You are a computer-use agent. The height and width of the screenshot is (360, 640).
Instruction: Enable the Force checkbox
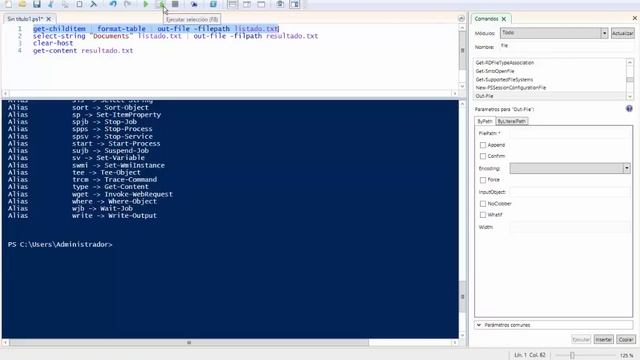pos(483,180)
